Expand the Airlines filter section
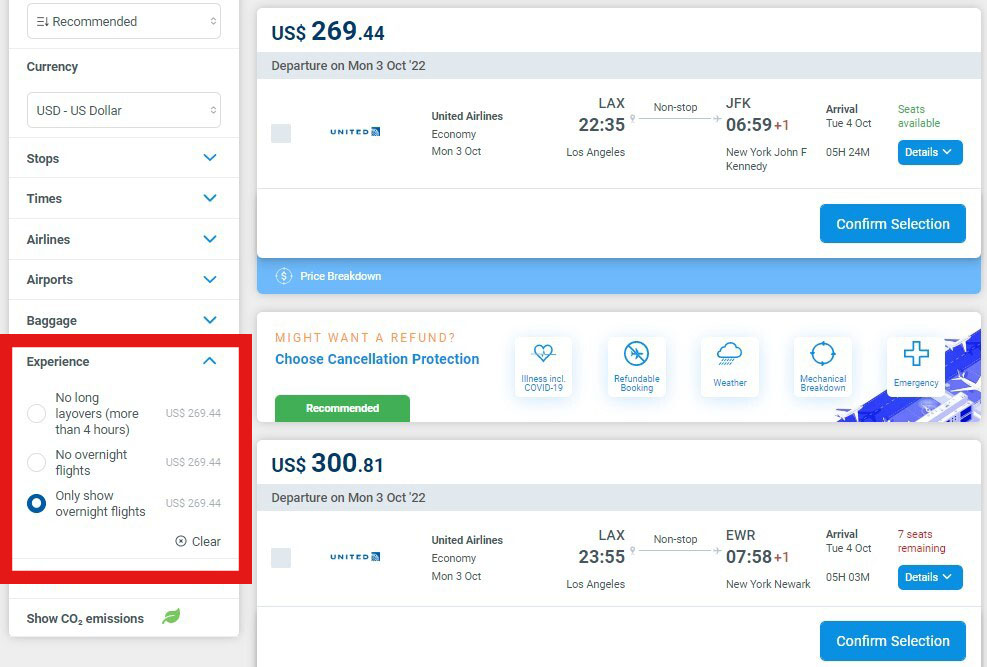The image size is (987, 667). 124,239
